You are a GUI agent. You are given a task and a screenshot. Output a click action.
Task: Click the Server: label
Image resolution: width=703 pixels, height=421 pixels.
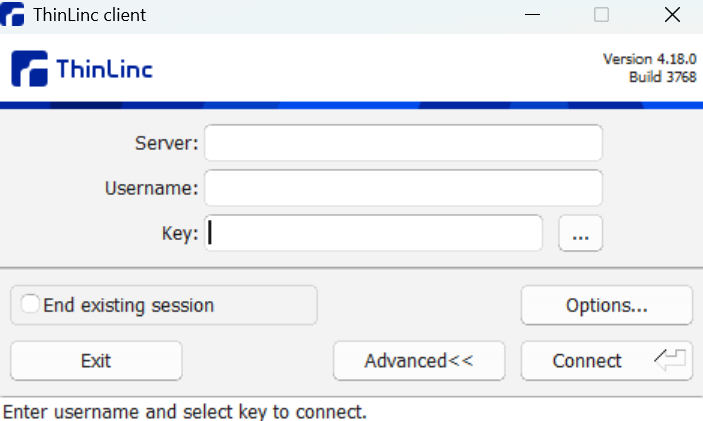click(166, 143)
